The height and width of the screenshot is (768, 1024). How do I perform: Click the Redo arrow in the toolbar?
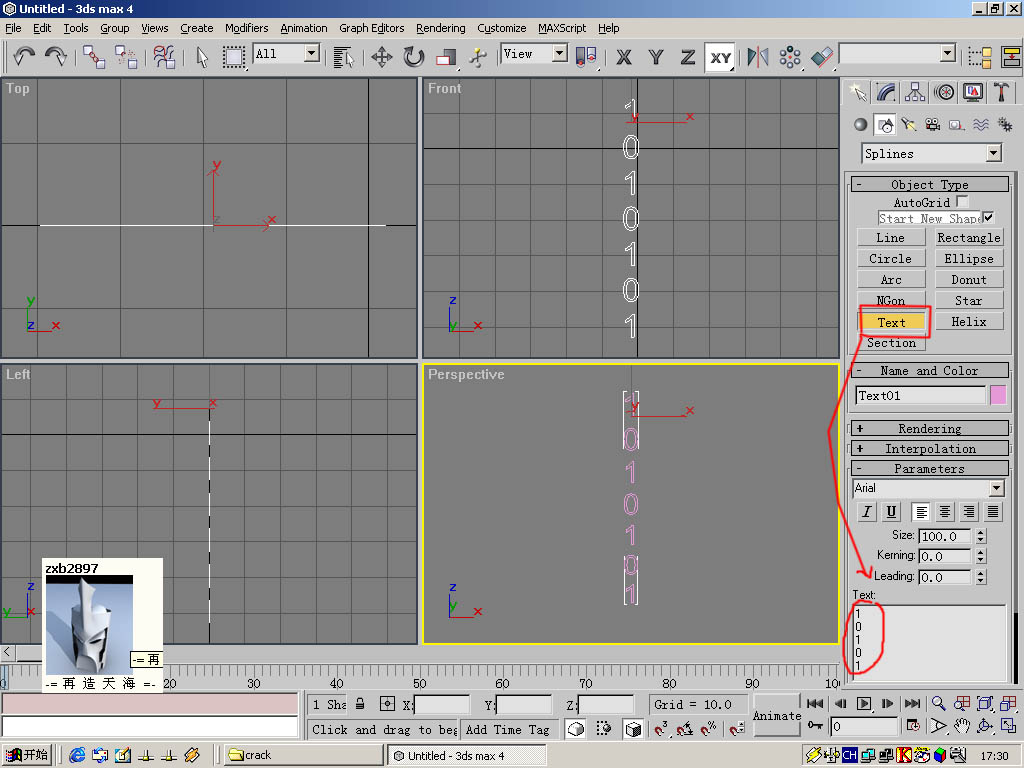pyautogui.click(x=56, y=57)
